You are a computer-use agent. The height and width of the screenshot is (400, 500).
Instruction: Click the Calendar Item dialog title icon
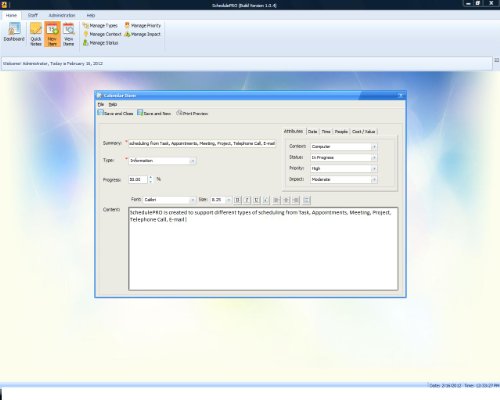[99, 96]
